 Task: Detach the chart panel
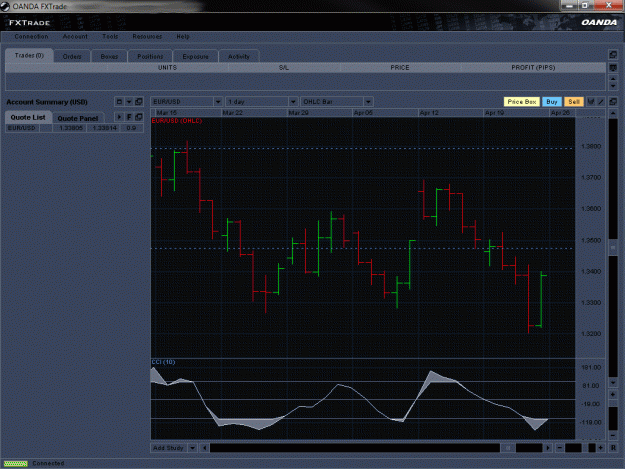pos(613,102)
